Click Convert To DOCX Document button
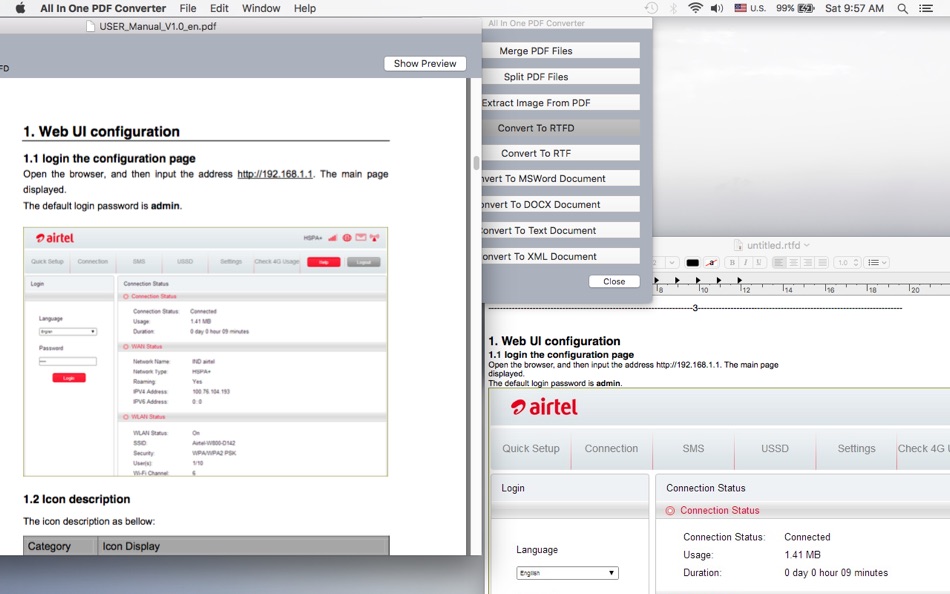950x594 pixels. coord(560,204)
